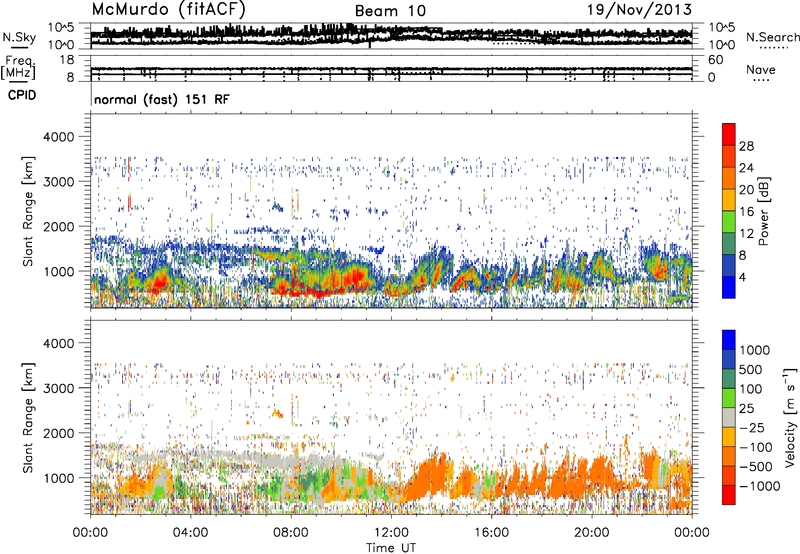Click the McMurdo (fitACF) title
Screen dimensions: 800x554
(x=168, y=9)
